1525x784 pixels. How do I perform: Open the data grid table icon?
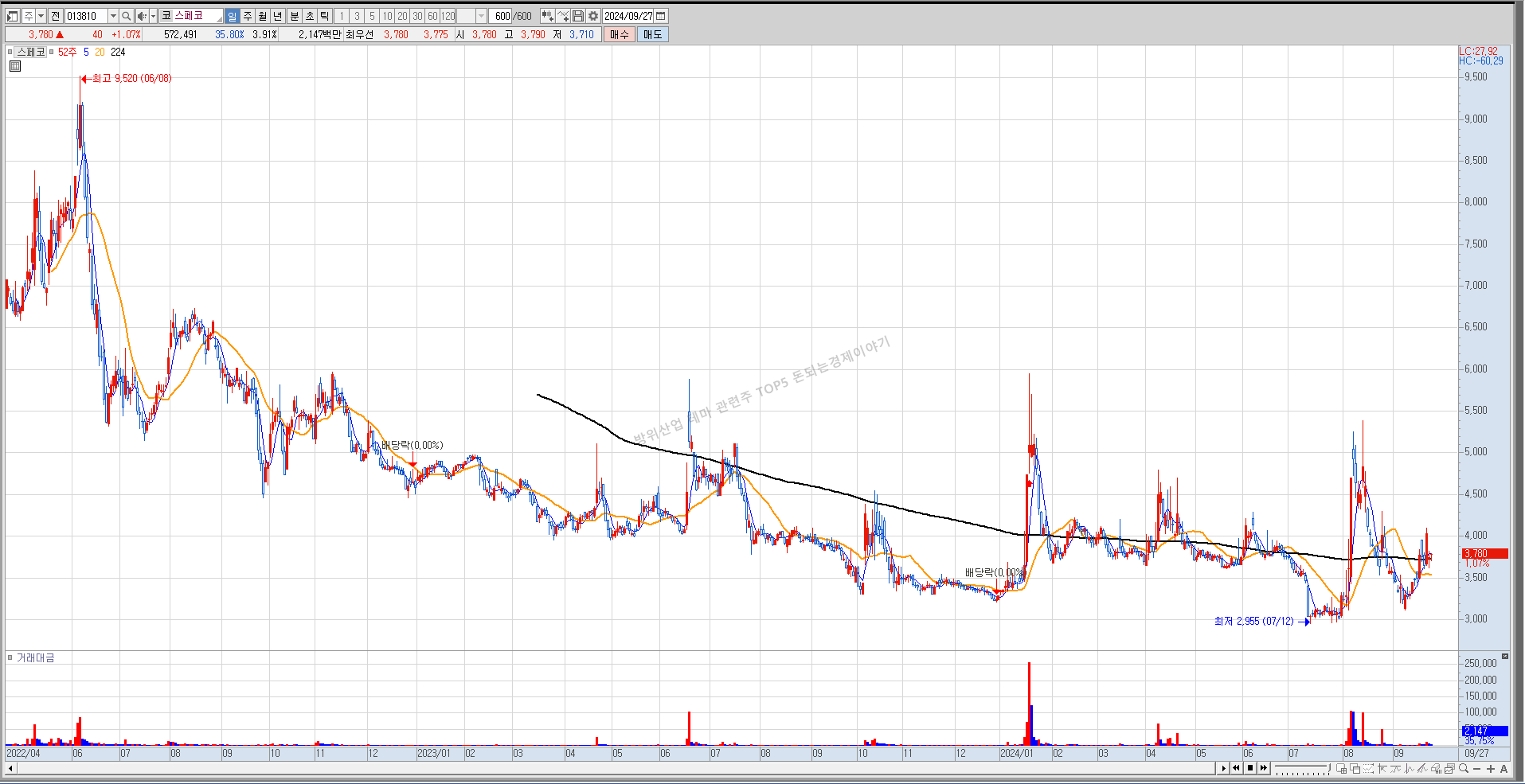(14, 66)
